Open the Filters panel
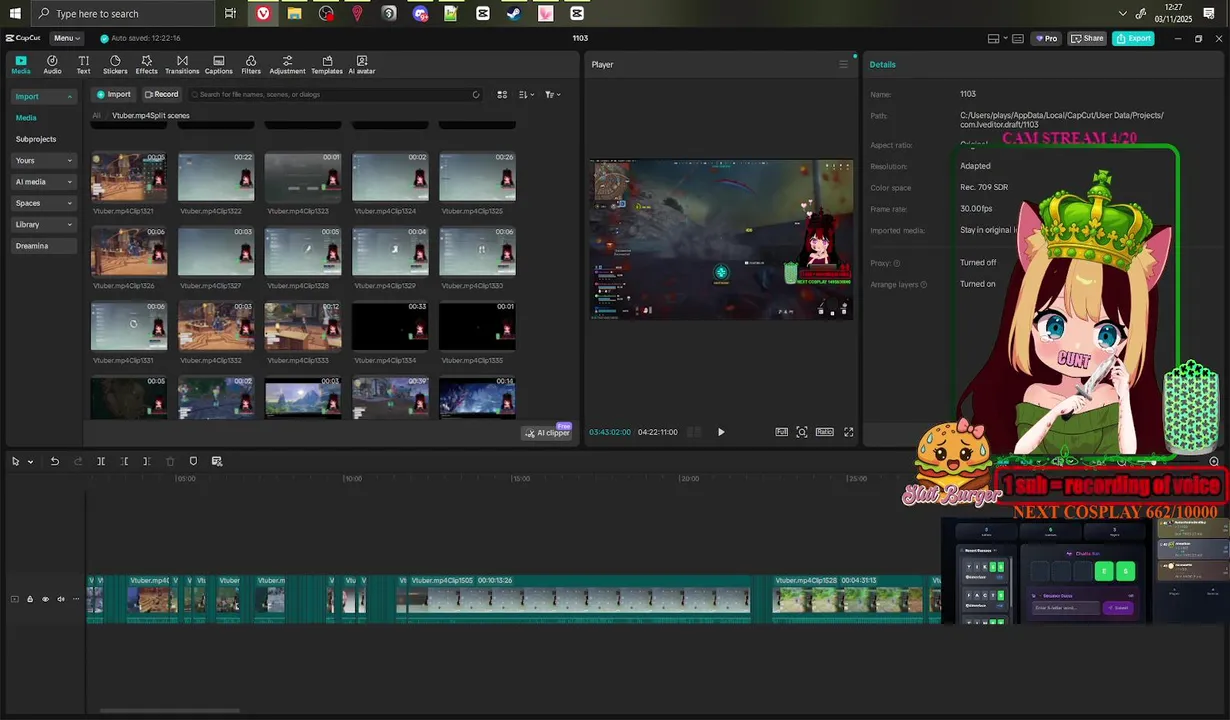The width and height of the screenshot is (1230, 720). [x=251, y=65]
